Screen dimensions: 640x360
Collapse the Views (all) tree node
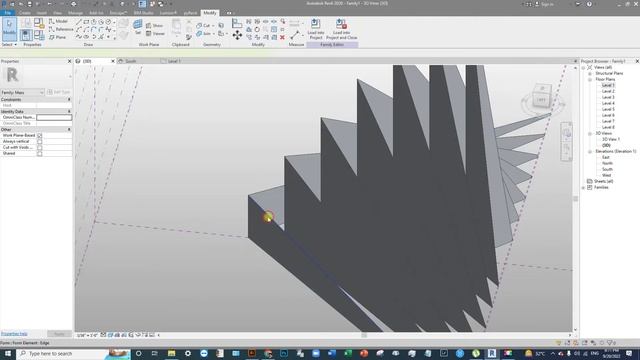584,67
